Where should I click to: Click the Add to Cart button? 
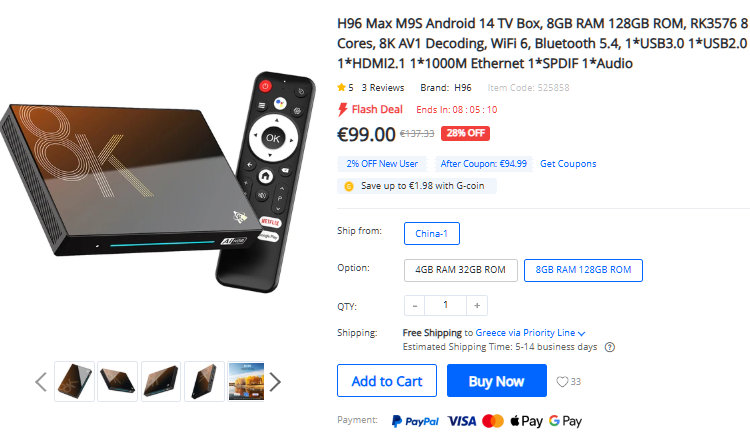pos(387,381)
